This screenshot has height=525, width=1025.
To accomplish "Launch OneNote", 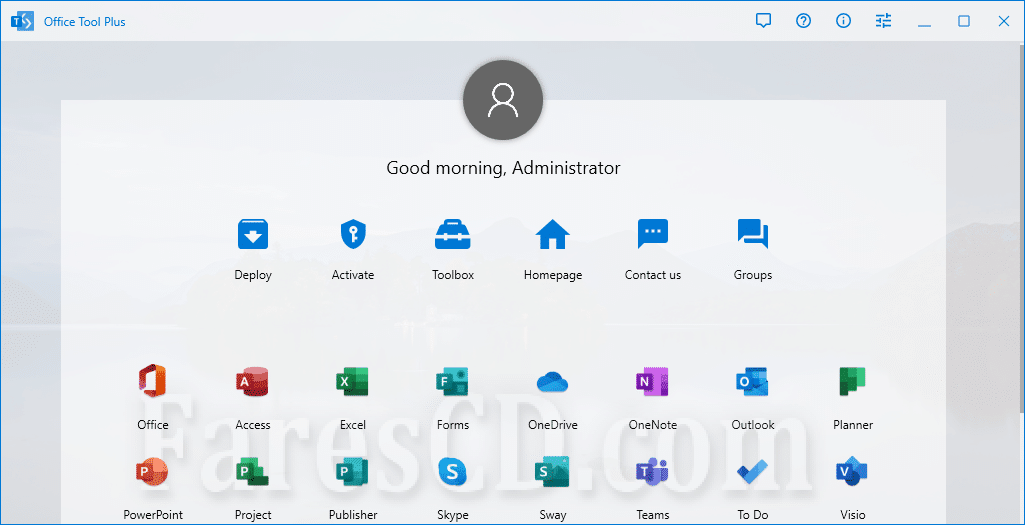I will [x=653, y=381].
